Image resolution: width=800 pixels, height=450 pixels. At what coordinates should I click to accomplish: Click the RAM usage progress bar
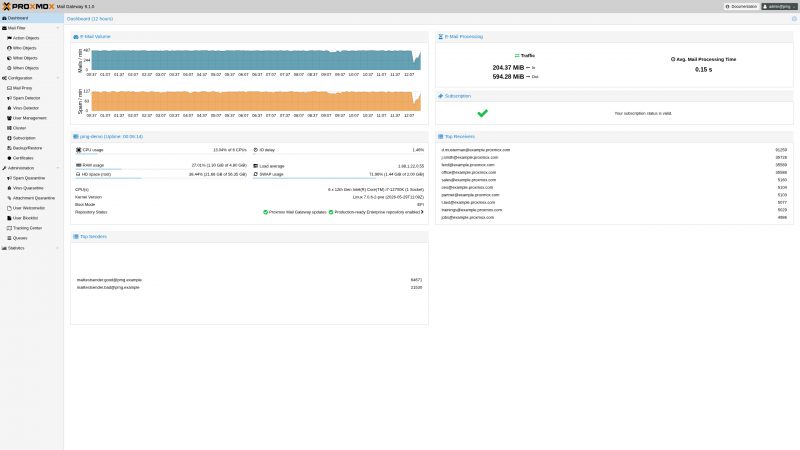click(161, 169)
